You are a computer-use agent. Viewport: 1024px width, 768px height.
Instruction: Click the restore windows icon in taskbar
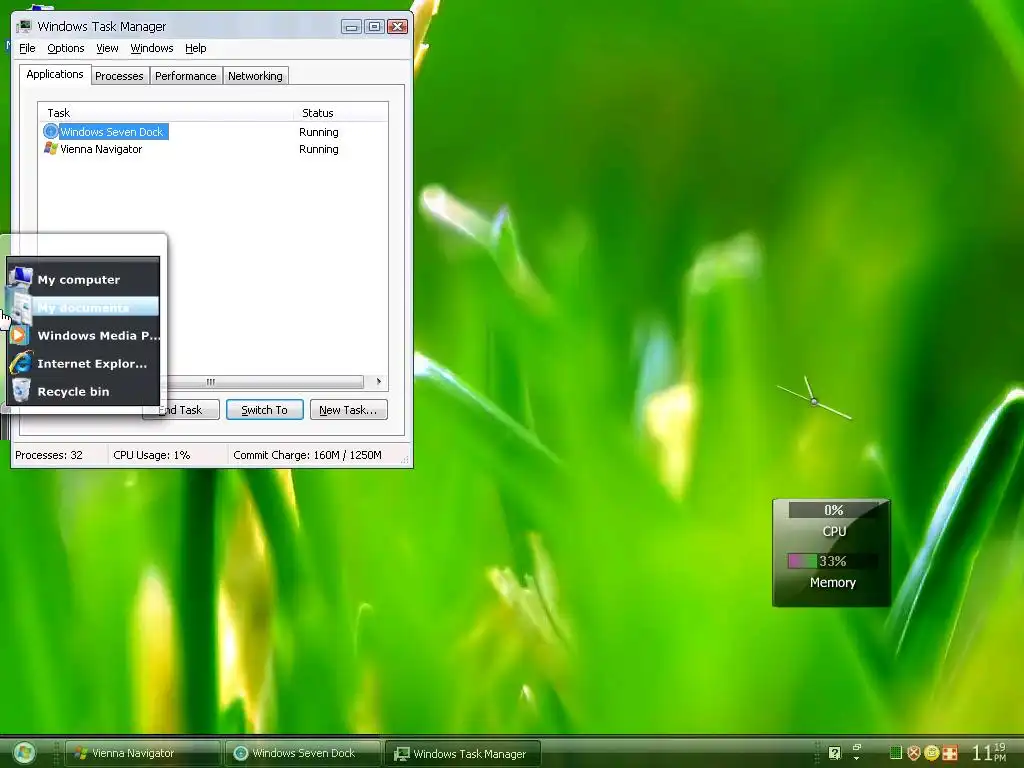(x=857, y=747)
